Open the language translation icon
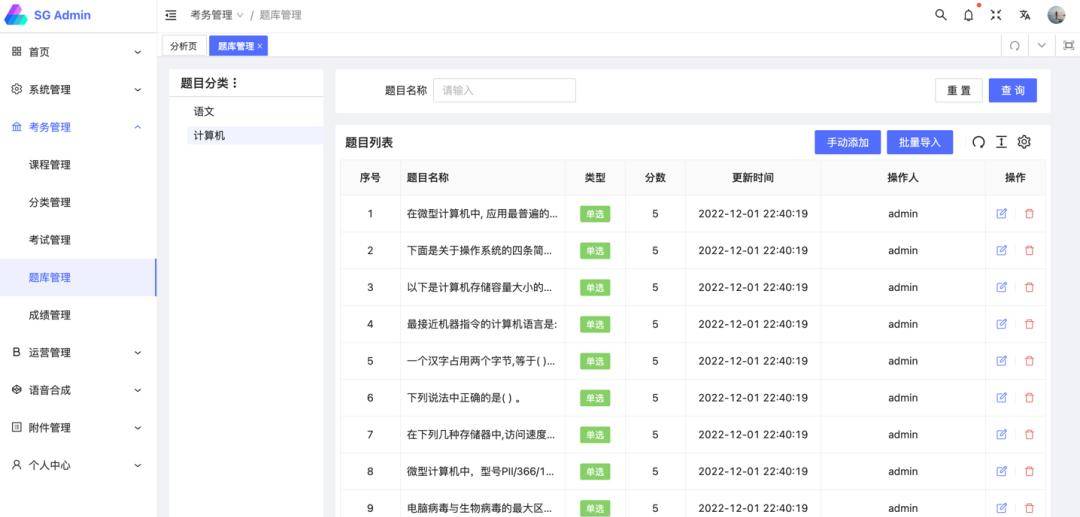Viewport: 1080px width, 517px height. click(x=1025, y=15)
